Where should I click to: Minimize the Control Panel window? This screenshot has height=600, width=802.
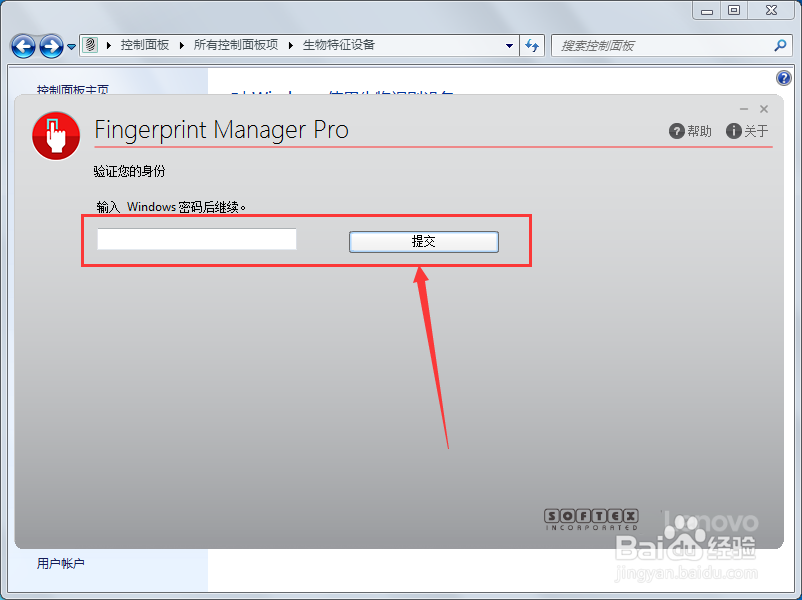click(707, 10)
